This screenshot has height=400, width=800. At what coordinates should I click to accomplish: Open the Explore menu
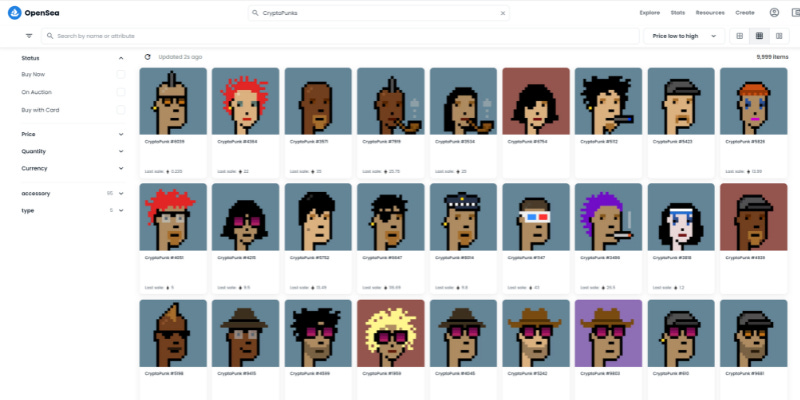click(649, 13)
